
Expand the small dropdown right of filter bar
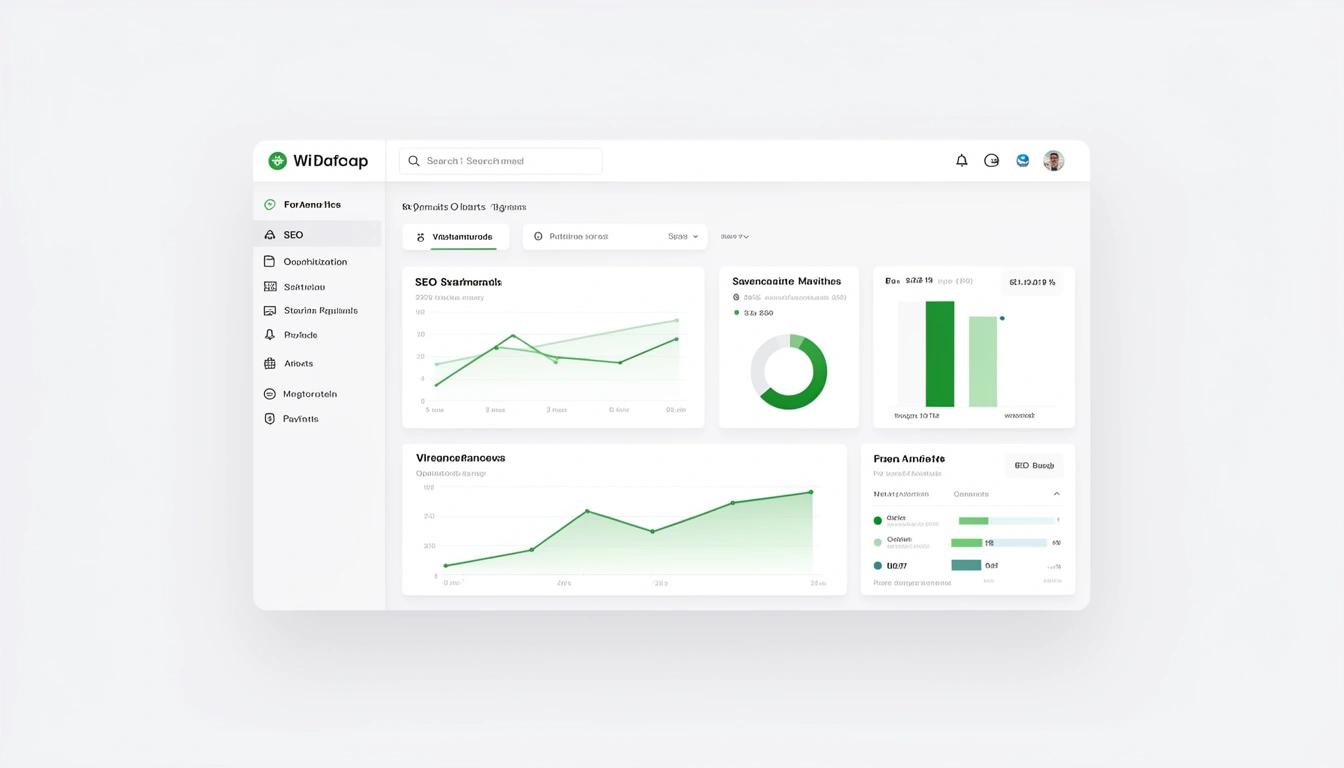point(734,237)
